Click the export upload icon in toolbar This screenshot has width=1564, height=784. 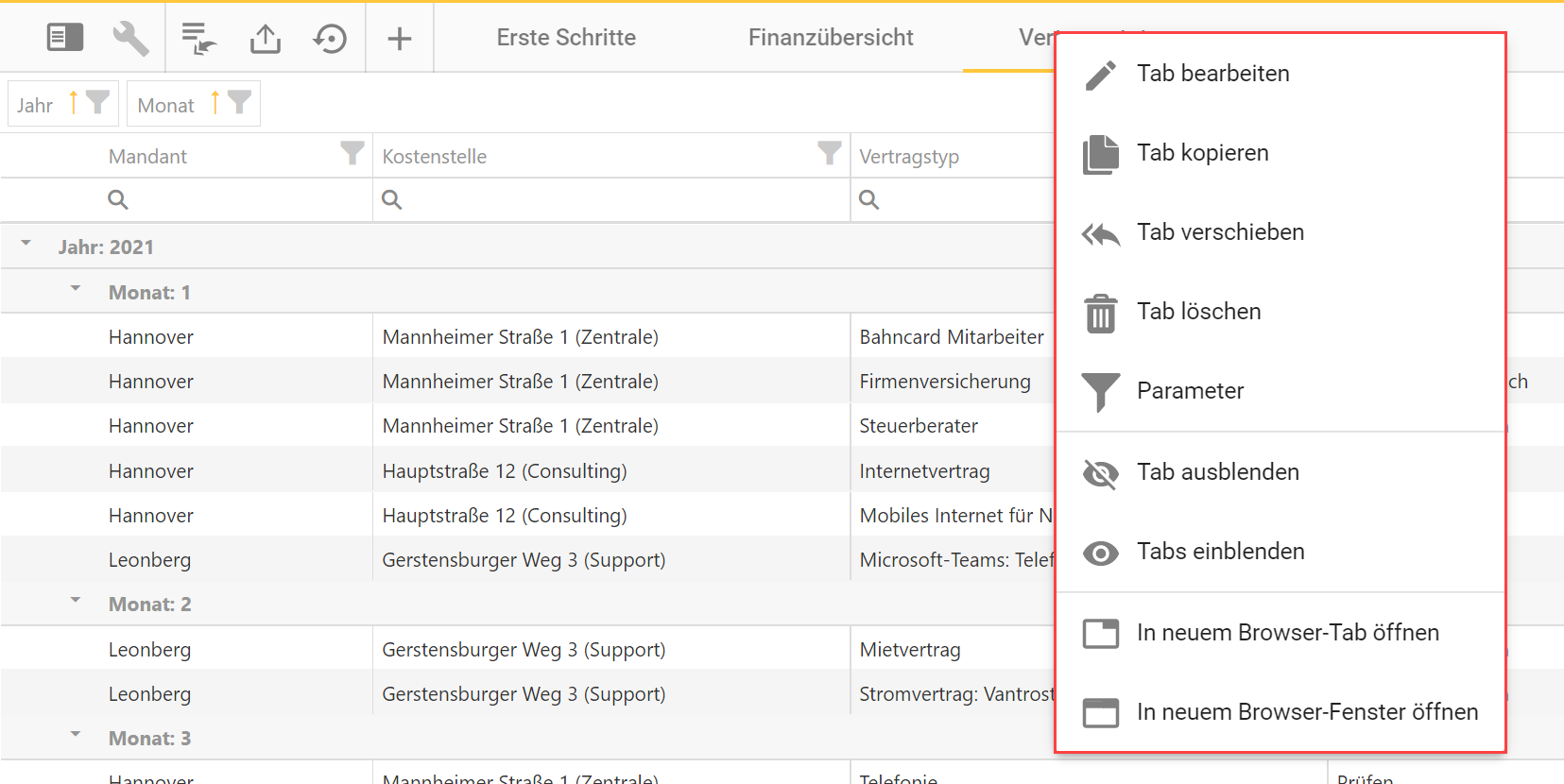tap(266, 39)
